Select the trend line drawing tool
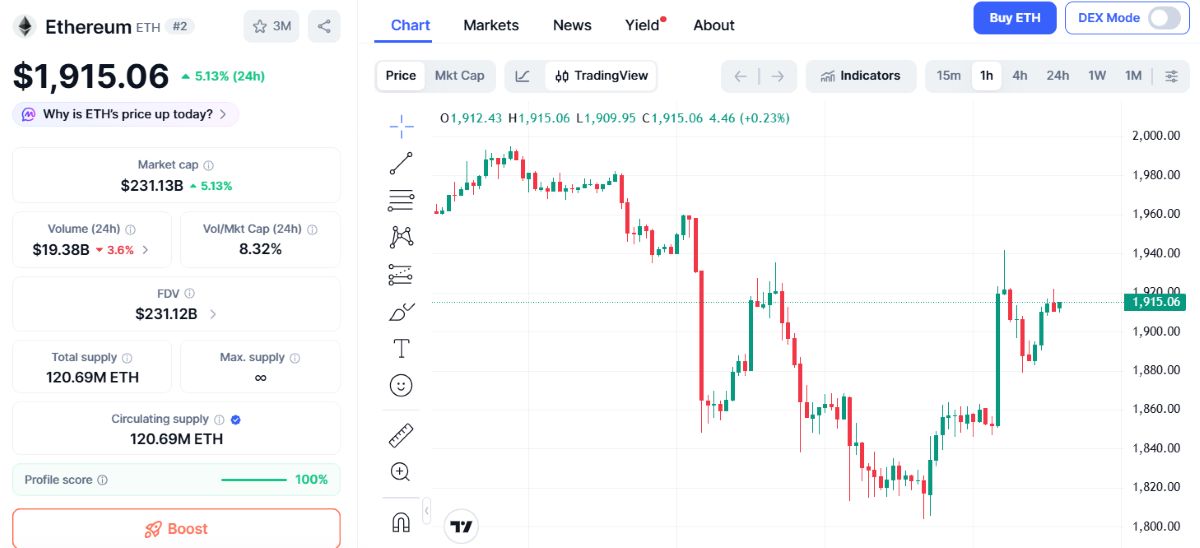The image size is (1200, 548). 401,163
